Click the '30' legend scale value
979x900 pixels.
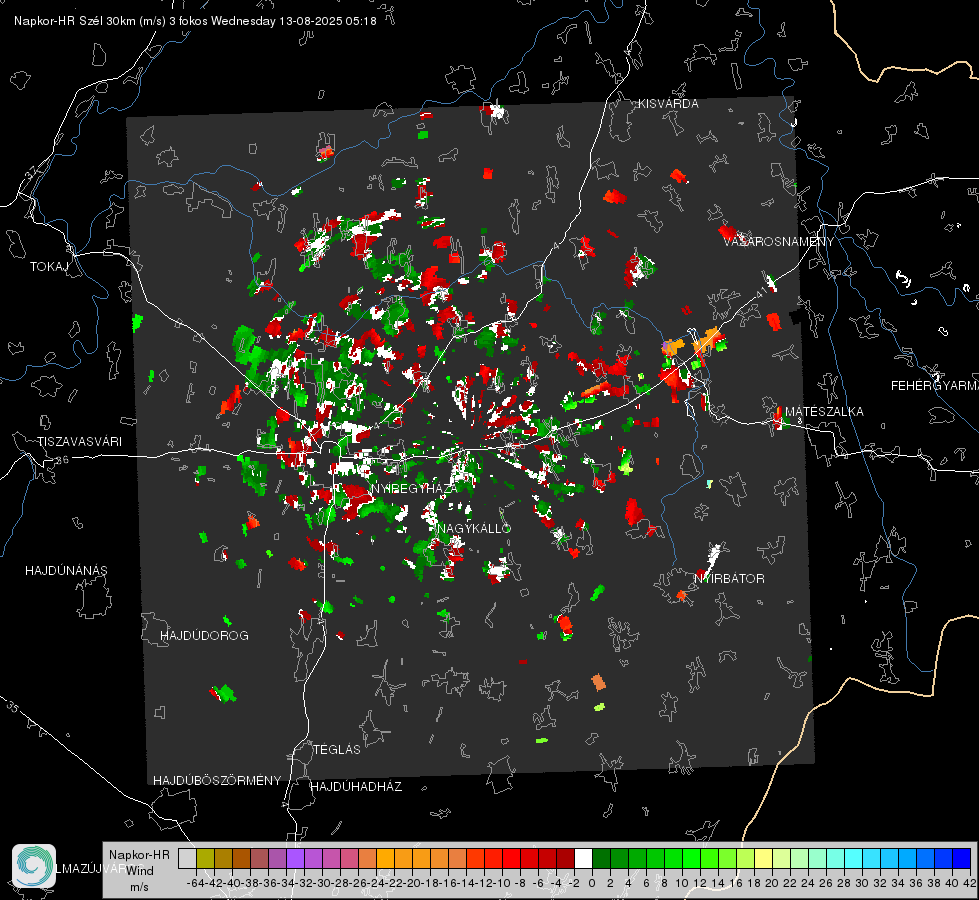coord(862,883)
